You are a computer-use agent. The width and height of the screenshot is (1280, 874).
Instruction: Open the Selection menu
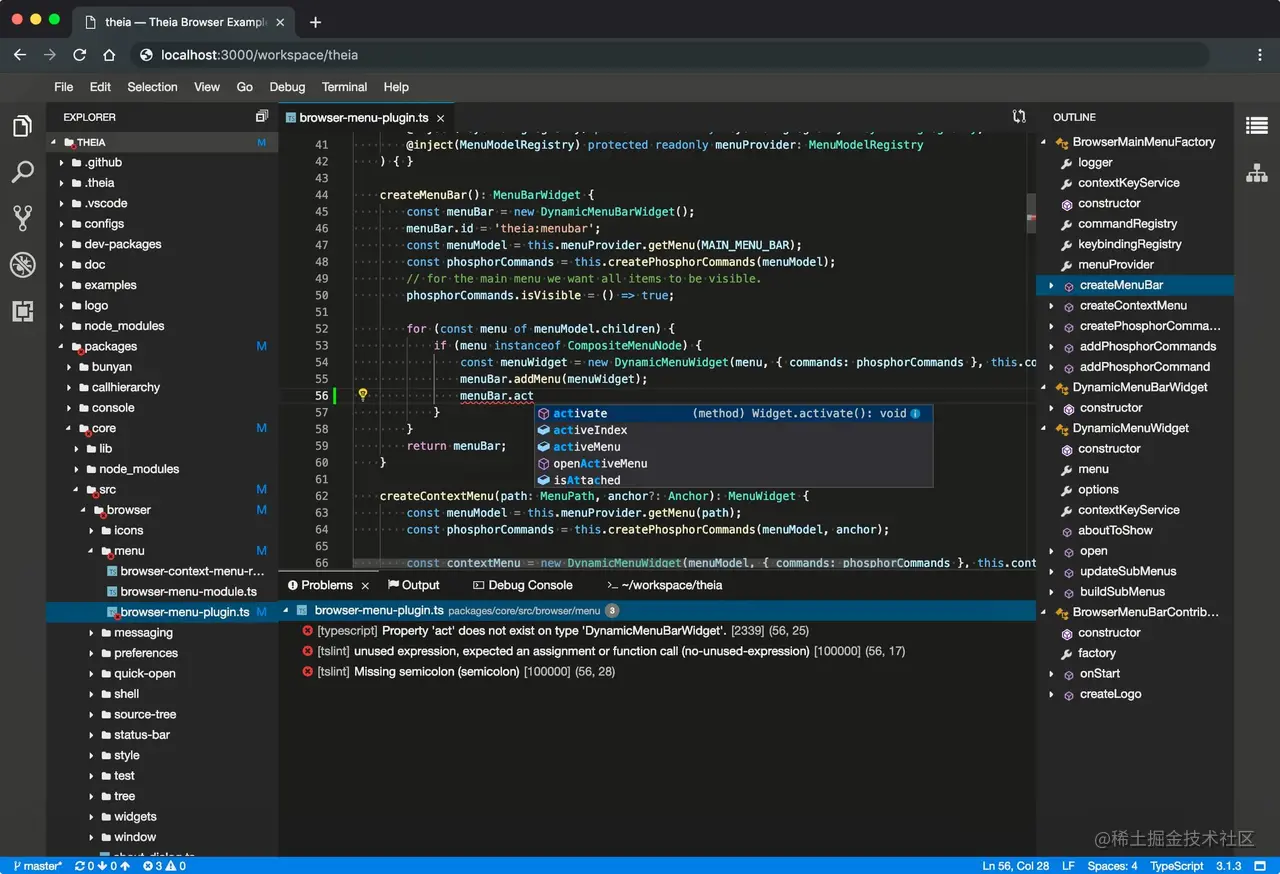152,87
